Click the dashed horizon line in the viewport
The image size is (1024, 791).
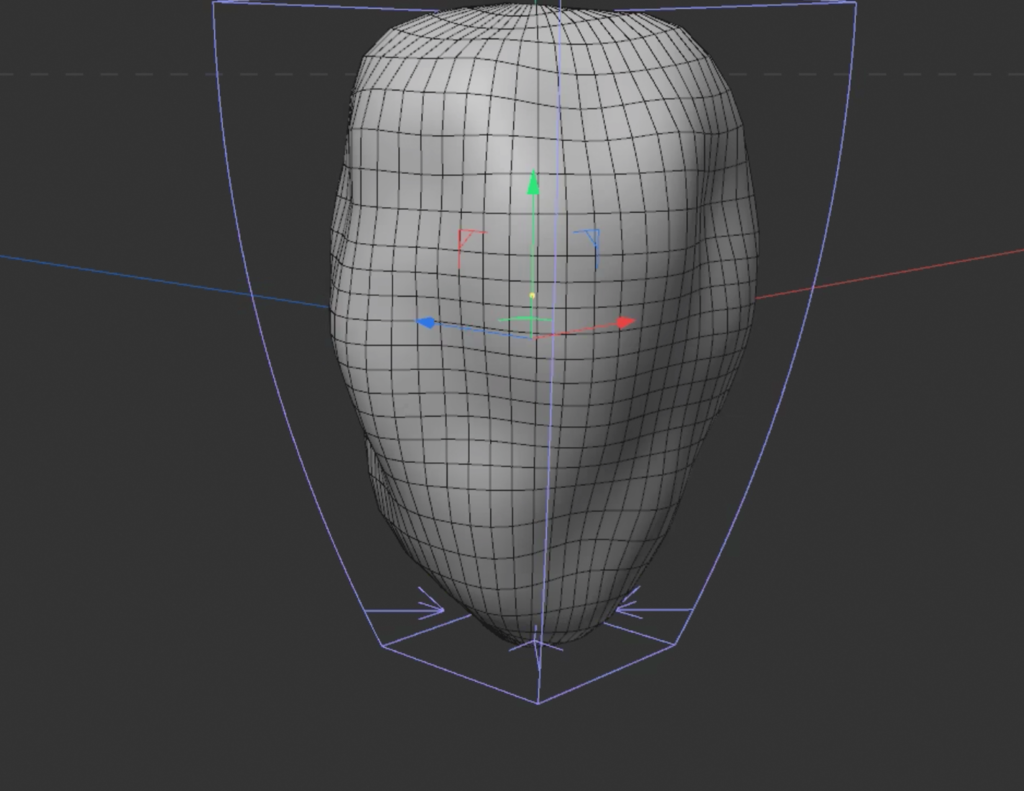[x=150, y=73]
